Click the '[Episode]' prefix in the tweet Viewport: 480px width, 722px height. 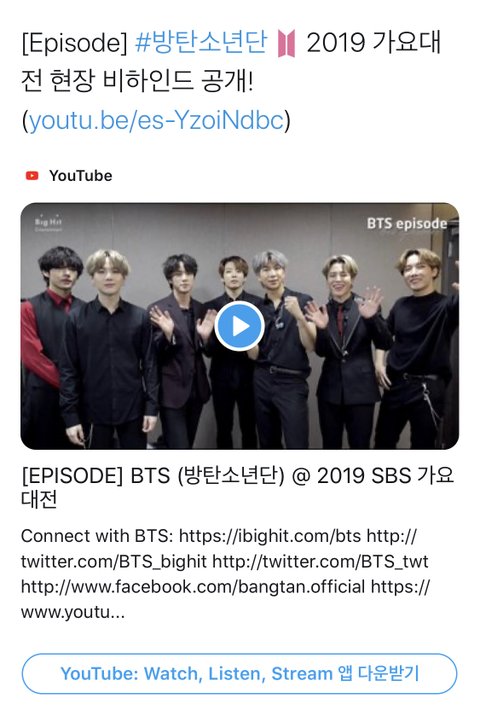75,43
